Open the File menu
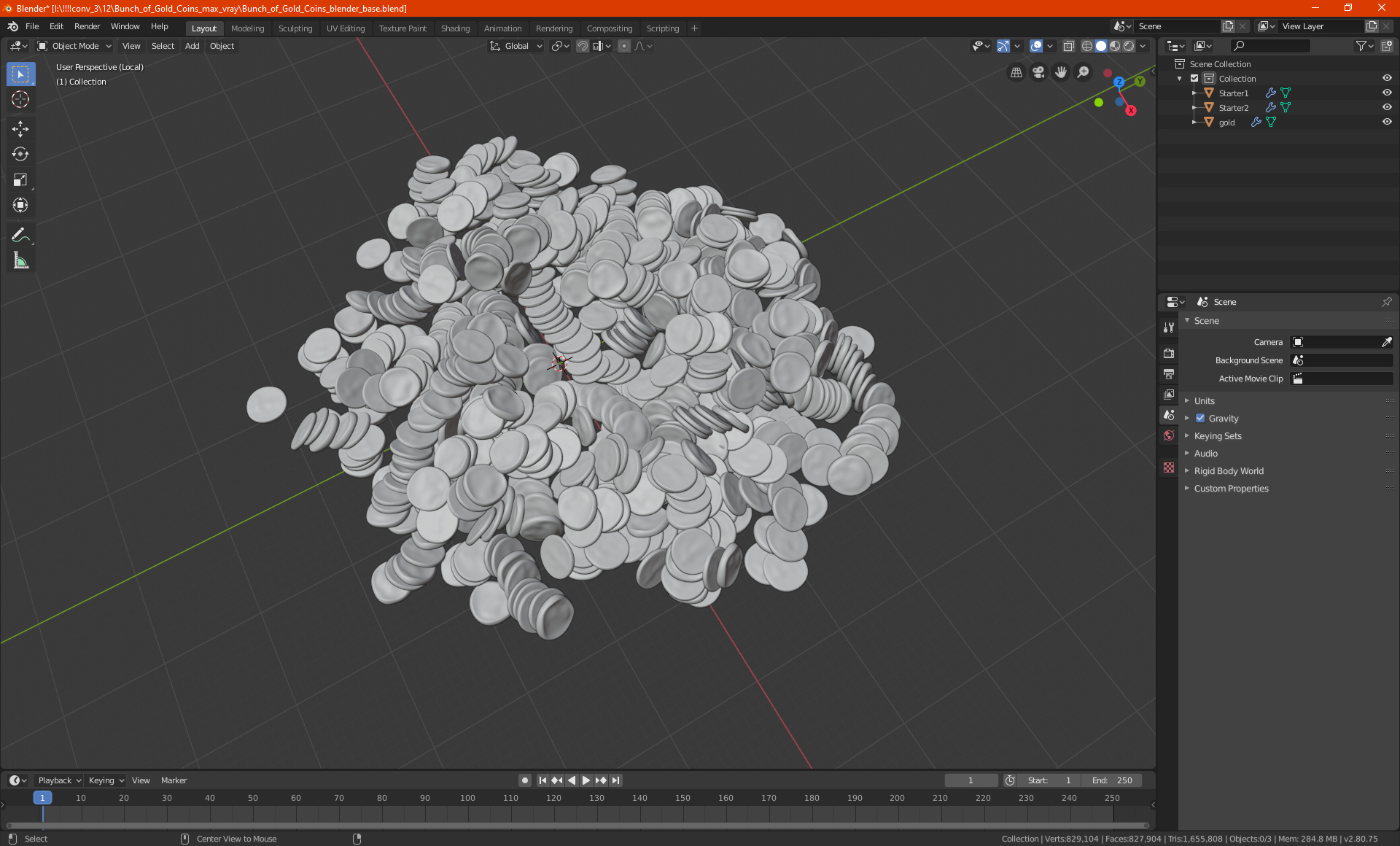 (32, 26)
